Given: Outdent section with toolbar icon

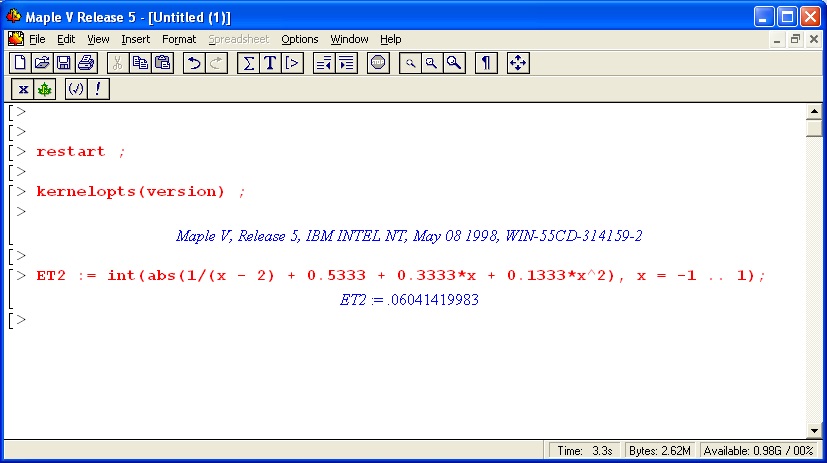Looking at the screenshot, I should pos(324,63).
